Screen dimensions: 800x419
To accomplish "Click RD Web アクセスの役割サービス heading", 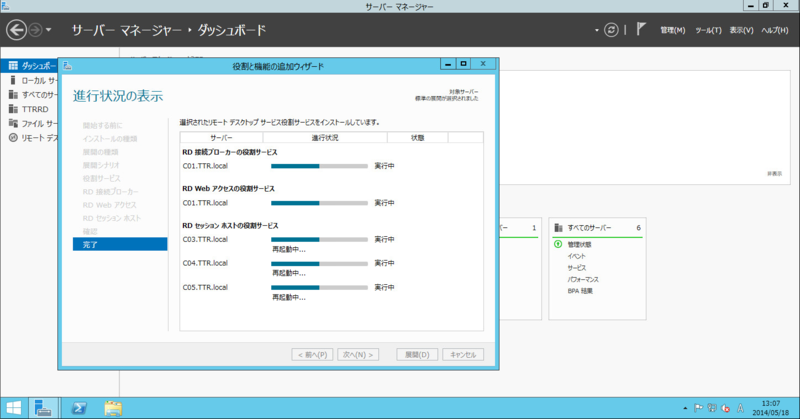I will pyautogui.click(x=229, y=189).
